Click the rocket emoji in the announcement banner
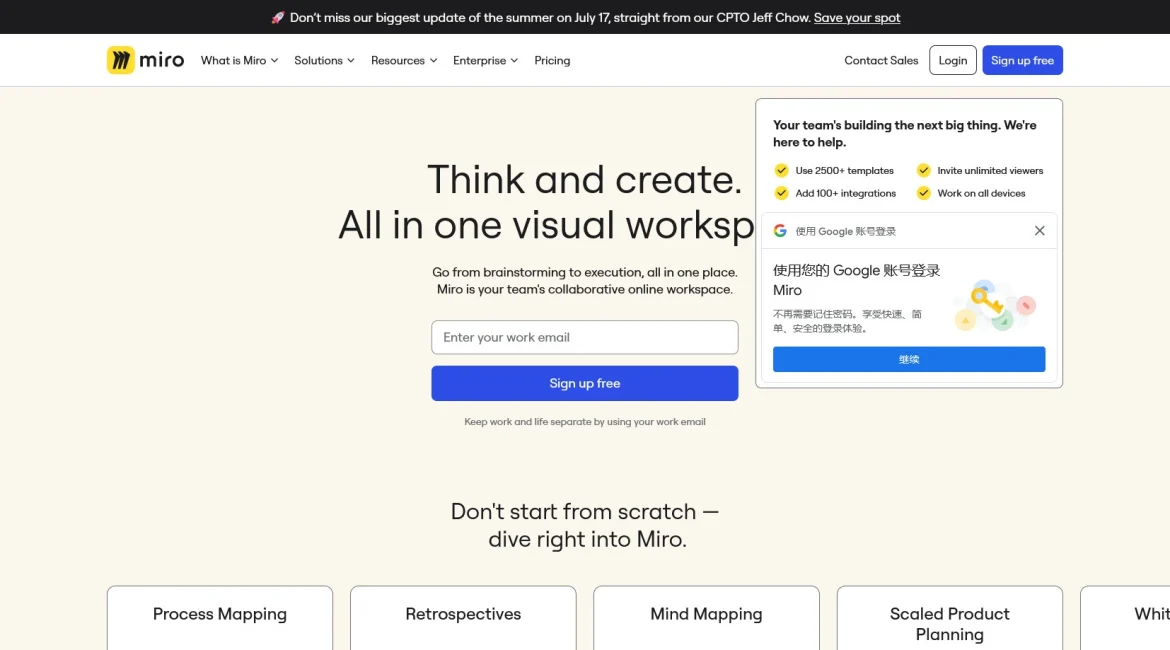The image size is (1170, 650). click(278, 17)
